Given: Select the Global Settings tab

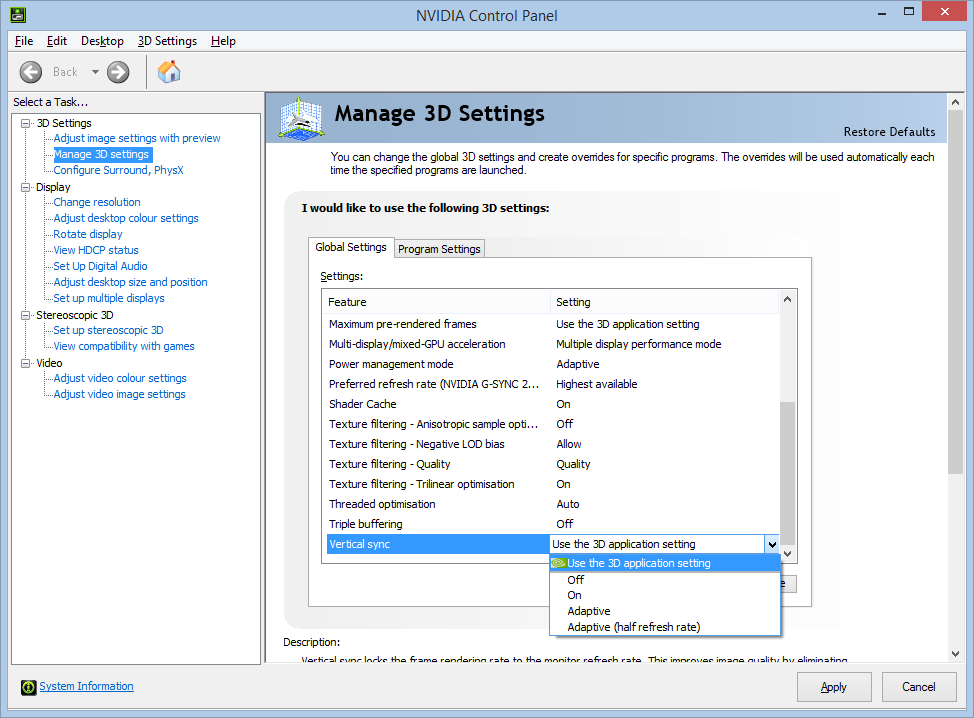Looking at the screenshot, I should pos(350,247).
